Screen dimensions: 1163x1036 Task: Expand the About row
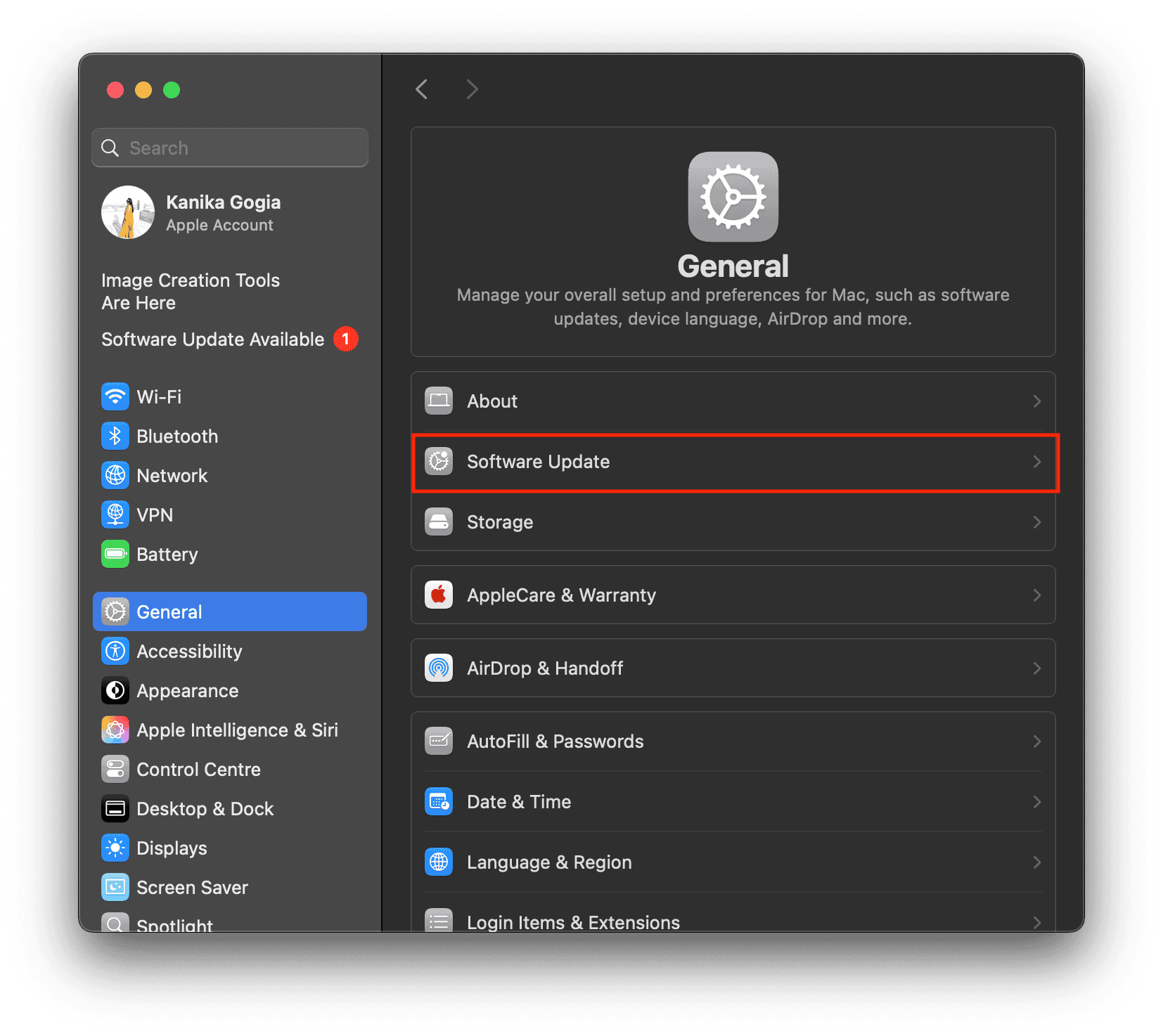pos(733,401)
